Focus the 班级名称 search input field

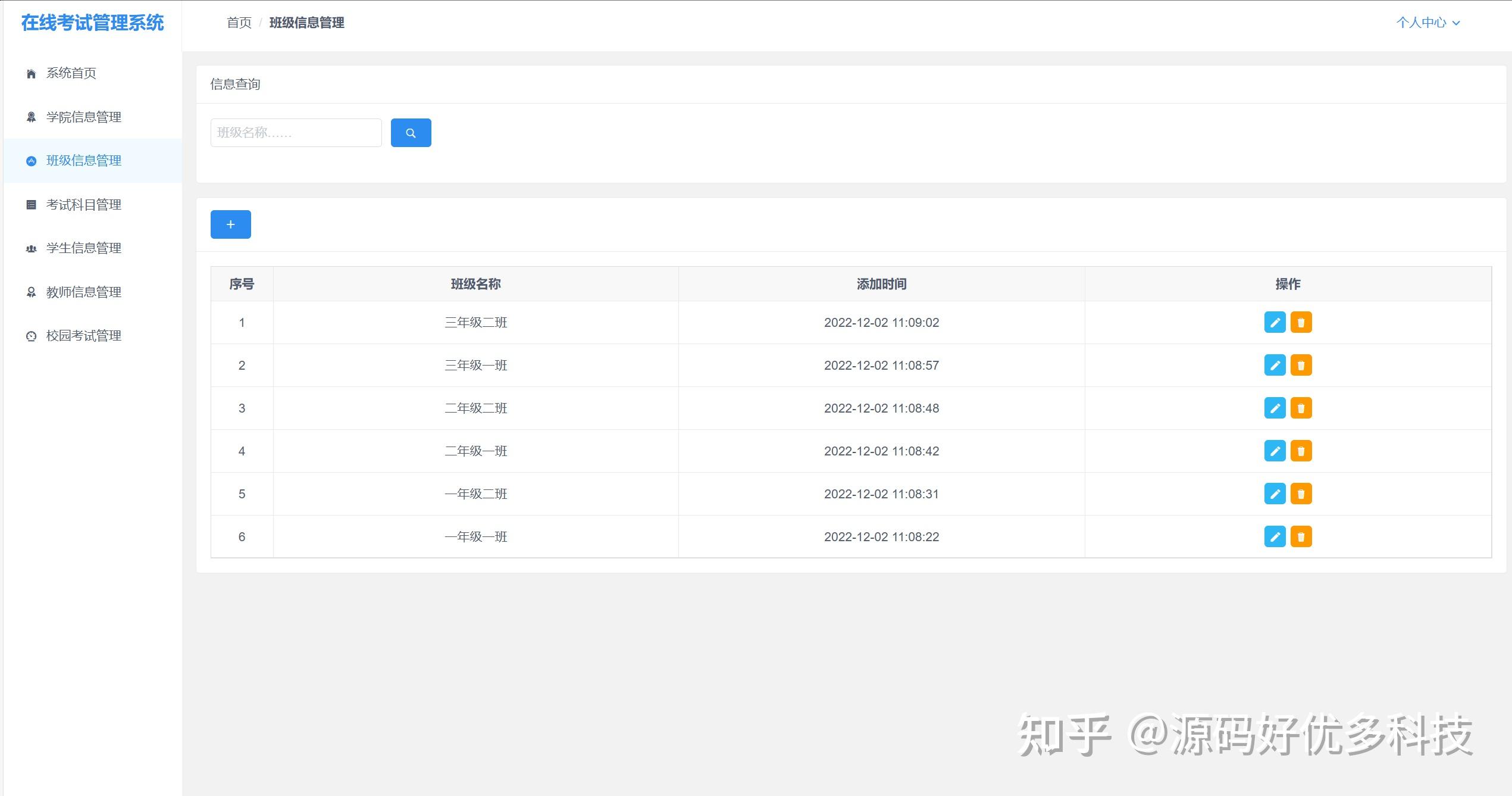[x=296, y=133]
